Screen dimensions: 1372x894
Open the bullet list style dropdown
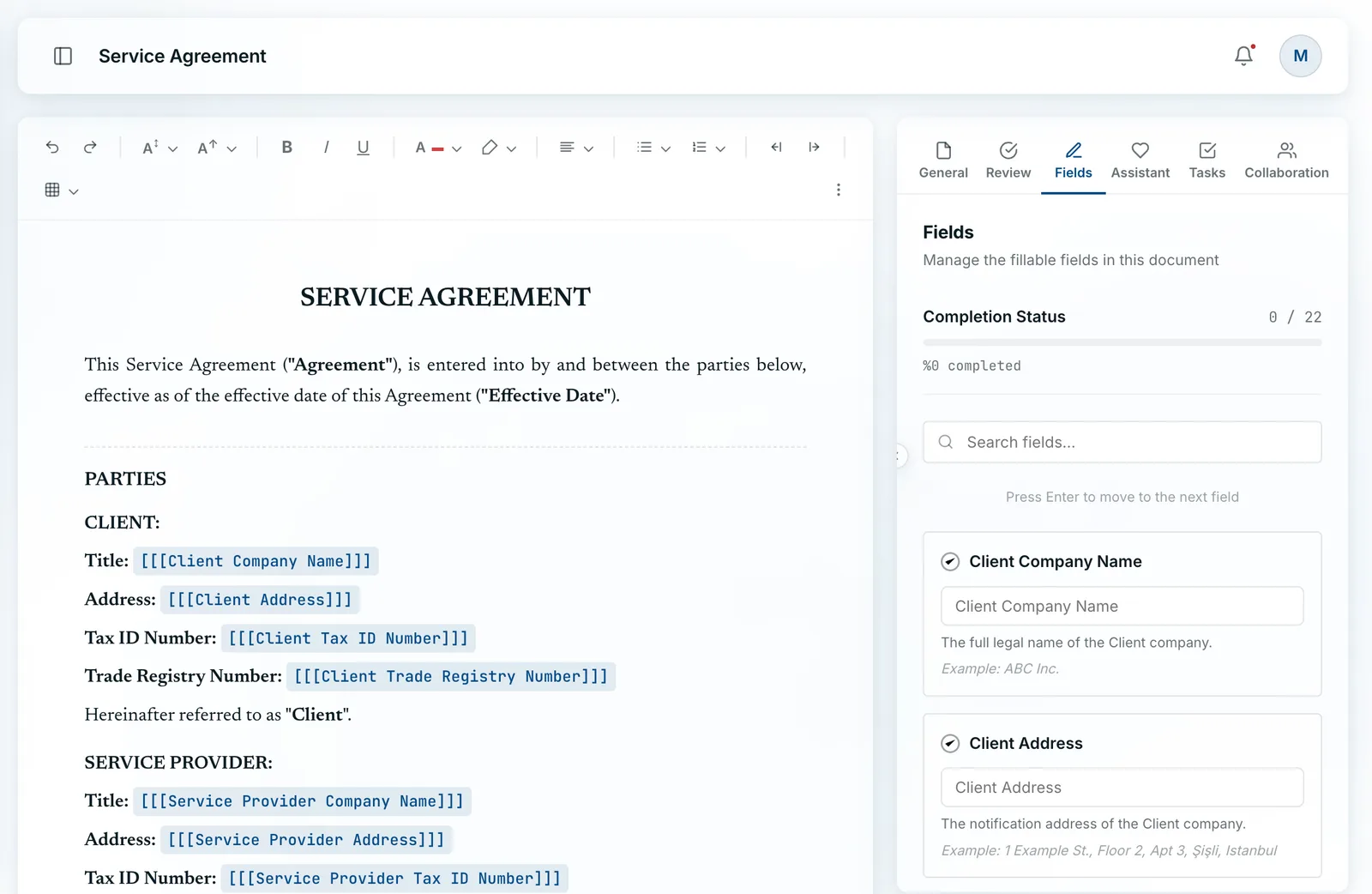point(665,149)
